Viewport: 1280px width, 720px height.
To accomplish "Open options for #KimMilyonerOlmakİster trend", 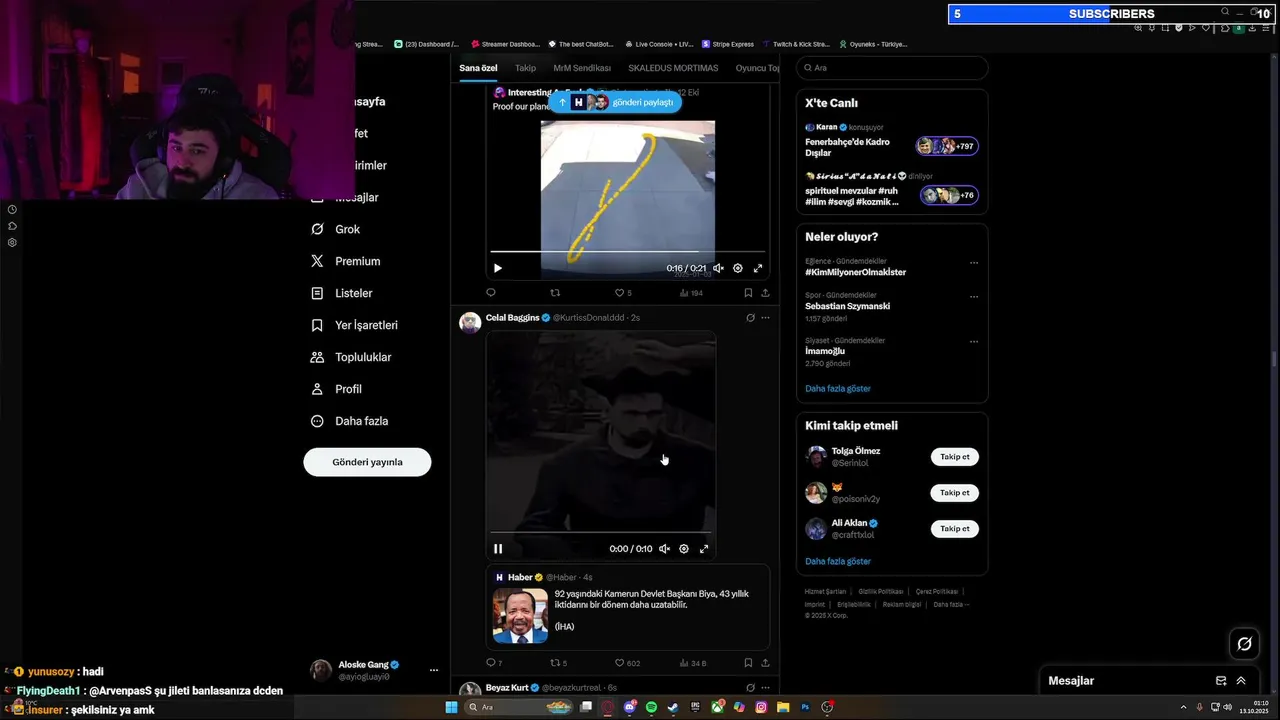I will pos(974,263).
